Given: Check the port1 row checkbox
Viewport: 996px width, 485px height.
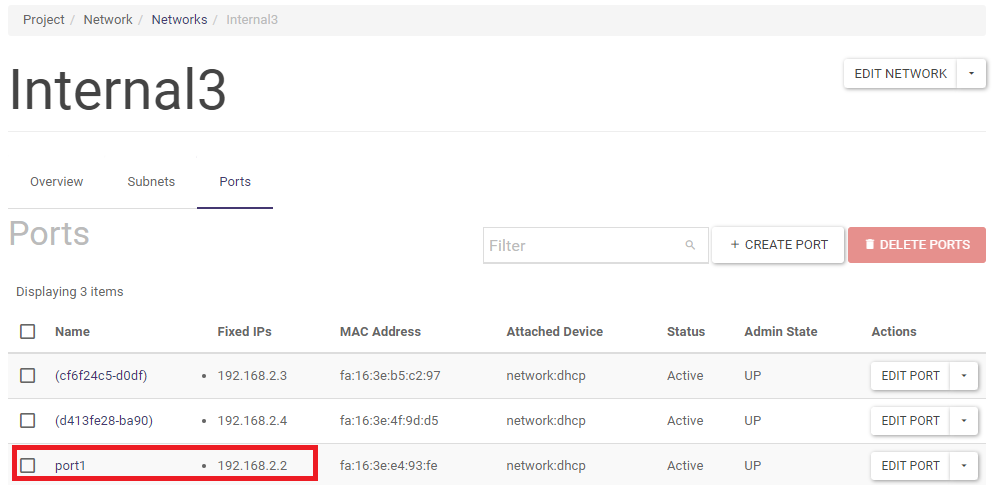Looking at the screenshot, I should (28, 465).
